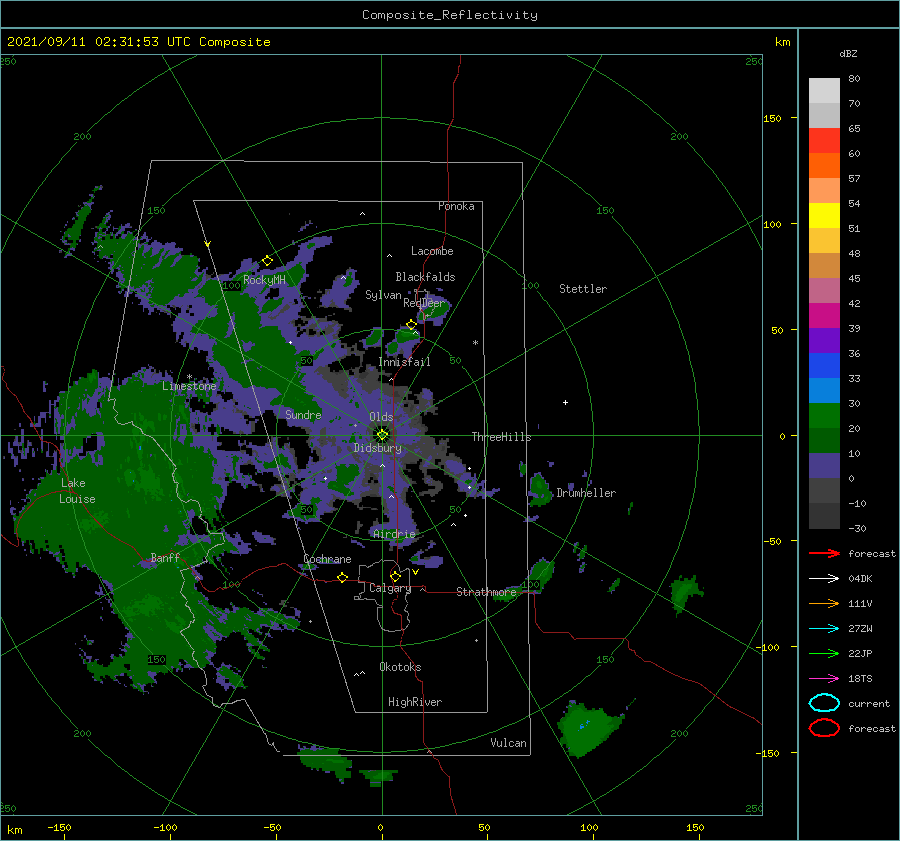The width and height of the screenshot is (900, 841).
Task: Click the Blackfalds map label
Action: tap(425, 277)
